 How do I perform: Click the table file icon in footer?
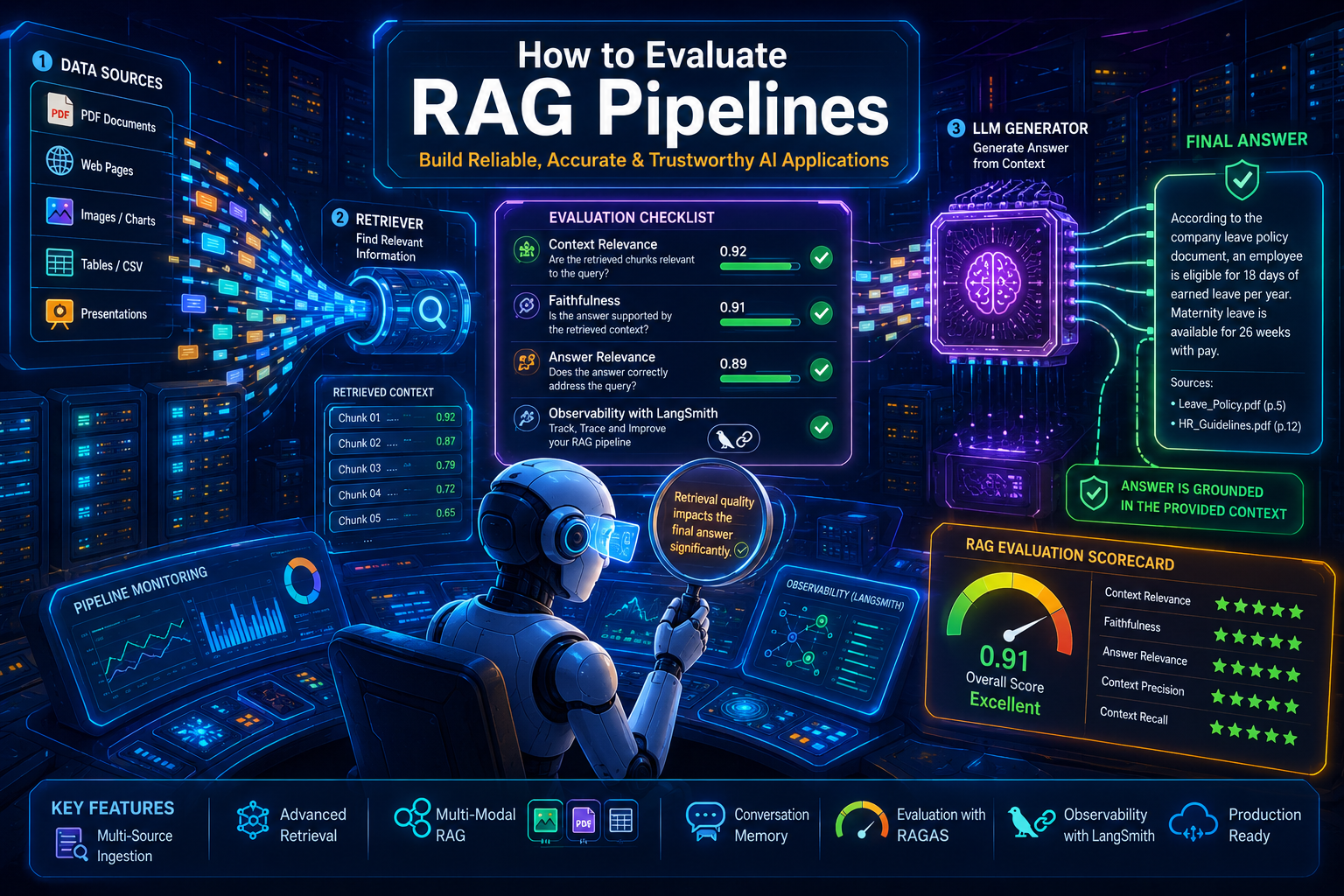pos(620,821)
